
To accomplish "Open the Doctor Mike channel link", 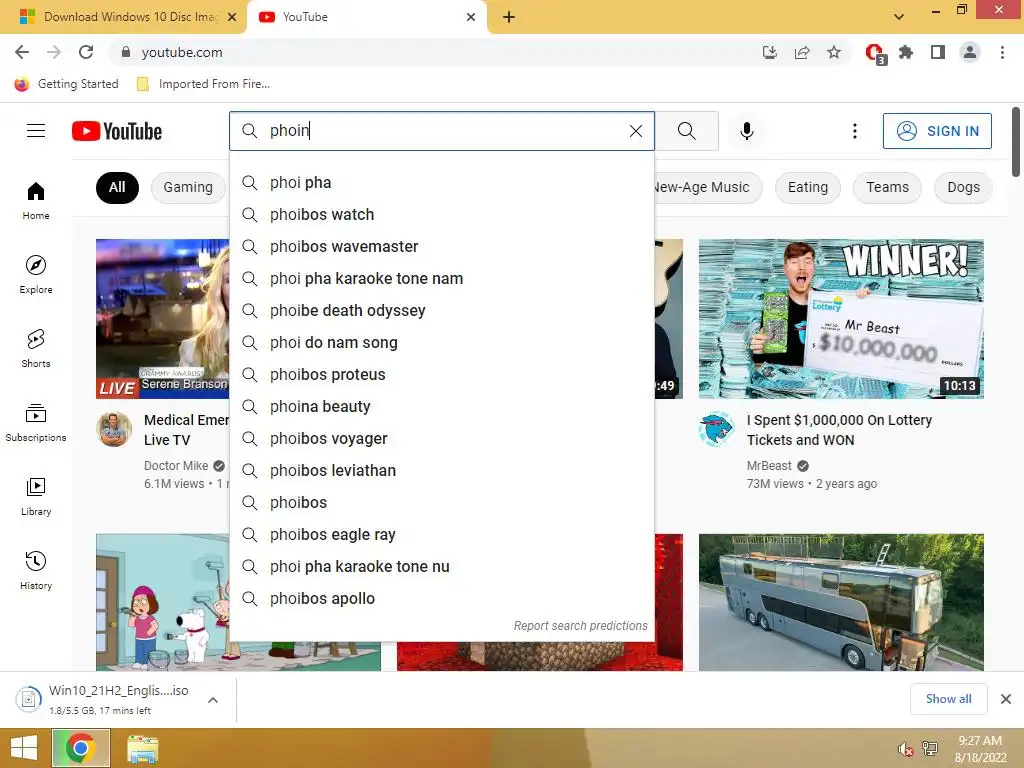I will coord(176,466).
